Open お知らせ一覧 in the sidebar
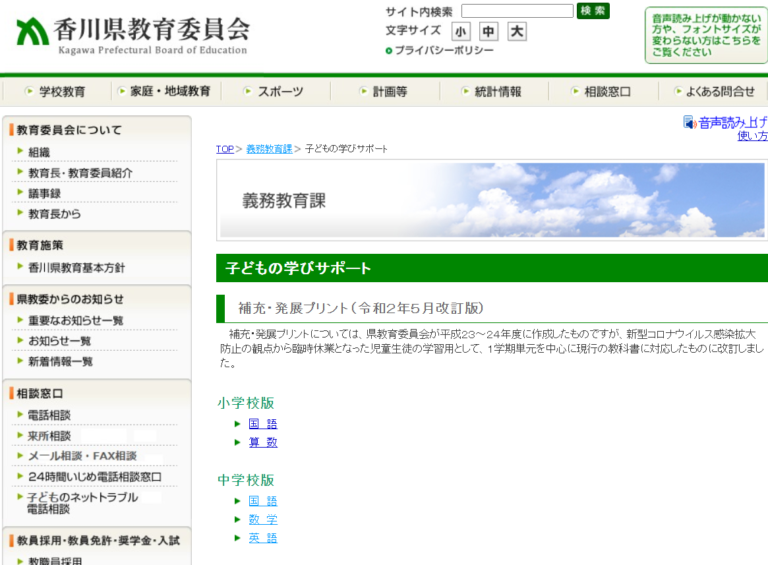The image size is (768, 565). pos(59,341)
